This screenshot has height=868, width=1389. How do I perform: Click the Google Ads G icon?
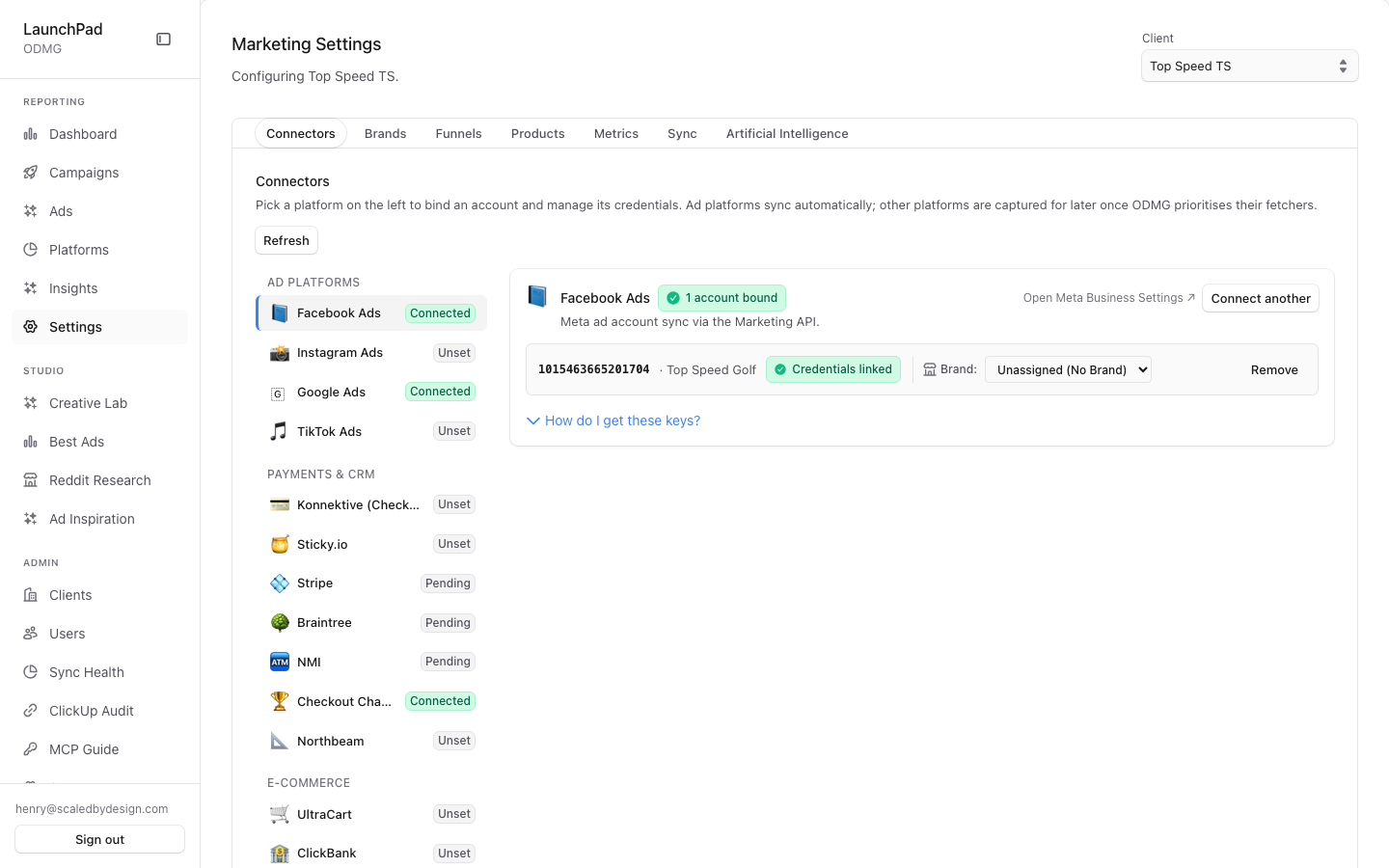click(x=280, y=393)
